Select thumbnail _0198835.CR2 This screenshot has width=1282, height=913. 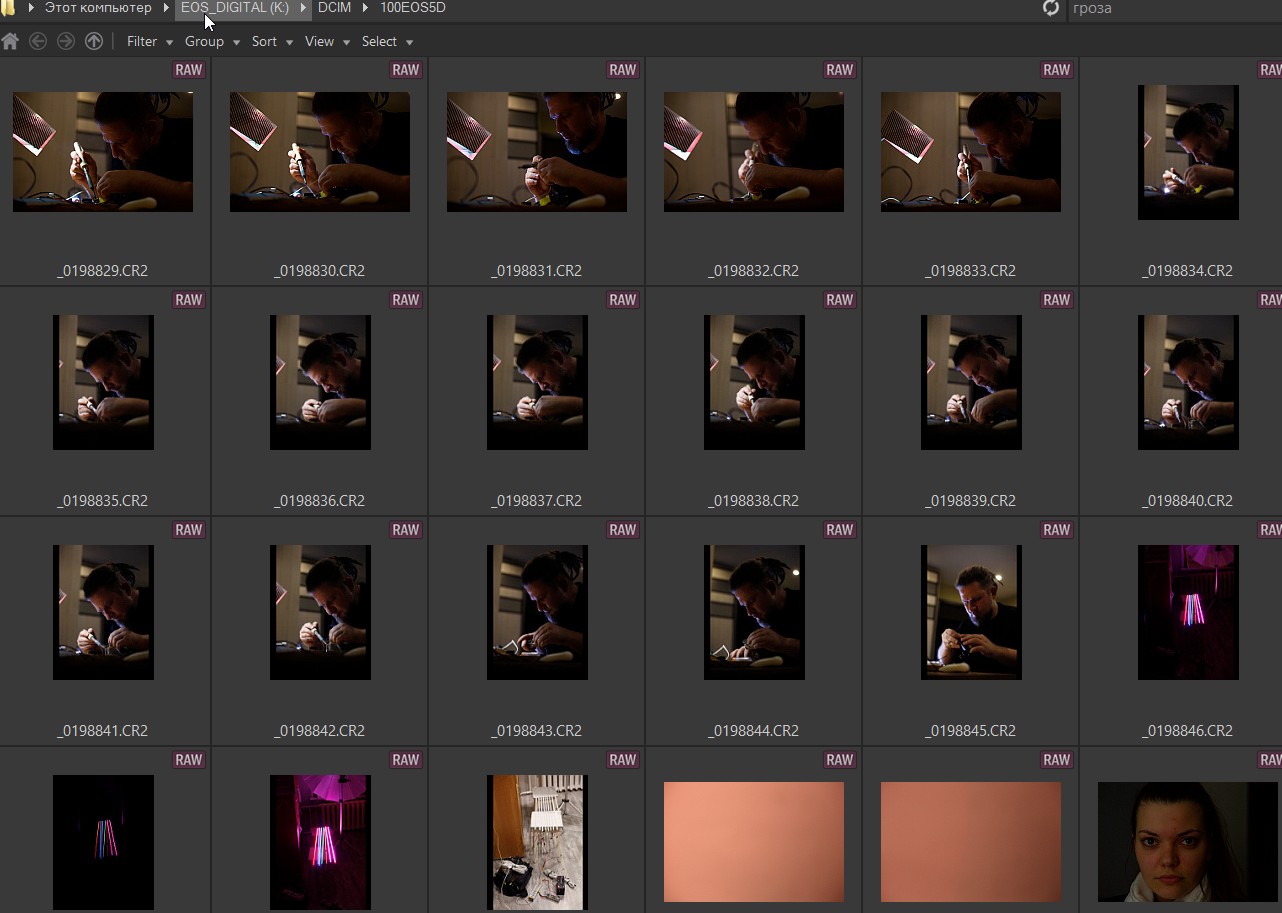[x=103, y=382]
